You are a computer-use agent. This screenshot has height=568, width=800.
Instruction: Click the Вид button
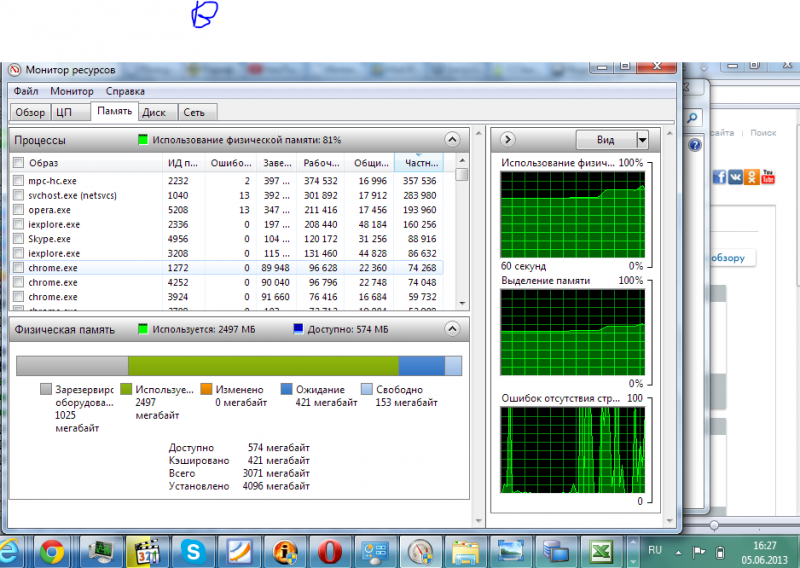[x=606, y=140]
